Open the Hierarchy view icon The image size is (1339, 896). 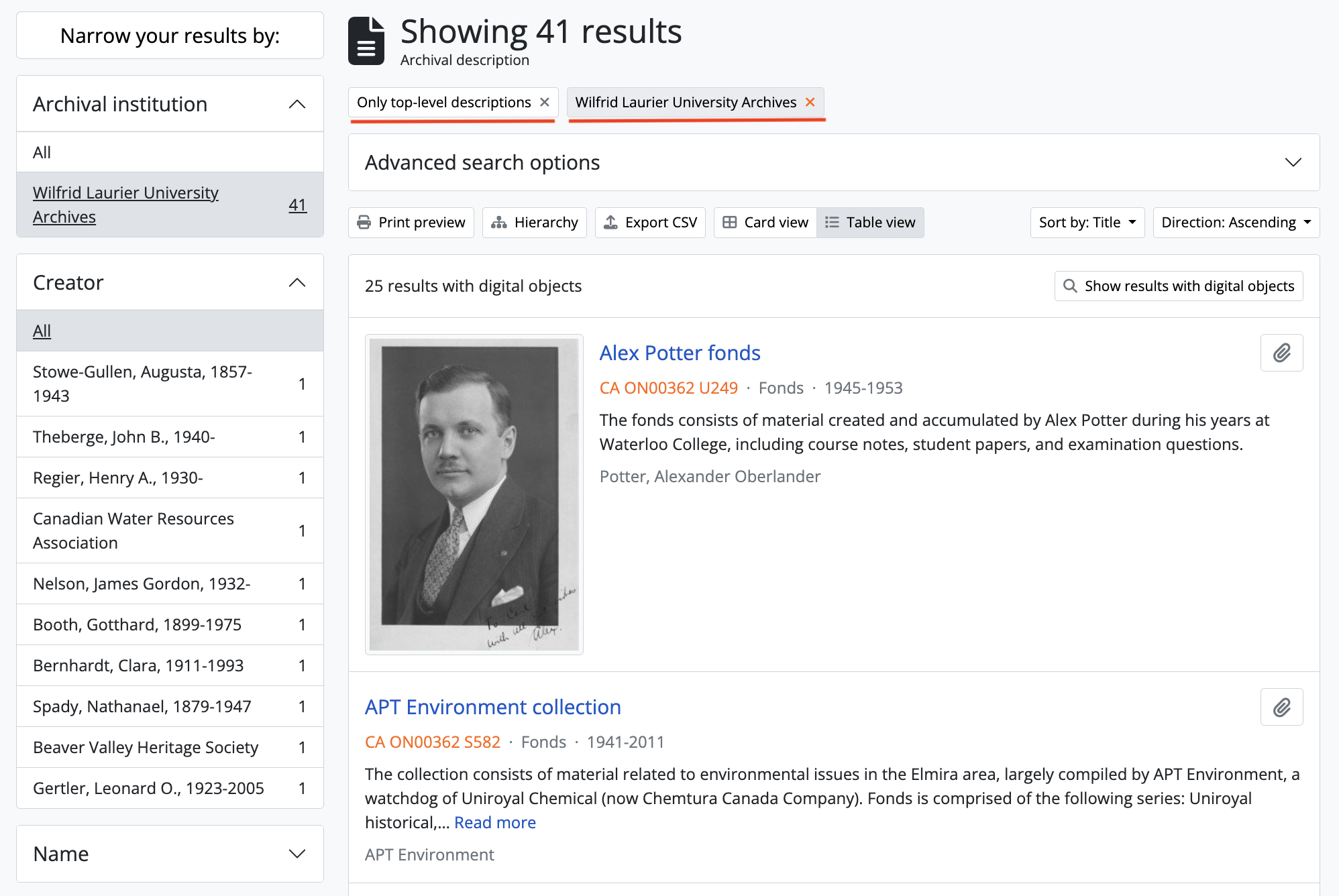point(499,222)
